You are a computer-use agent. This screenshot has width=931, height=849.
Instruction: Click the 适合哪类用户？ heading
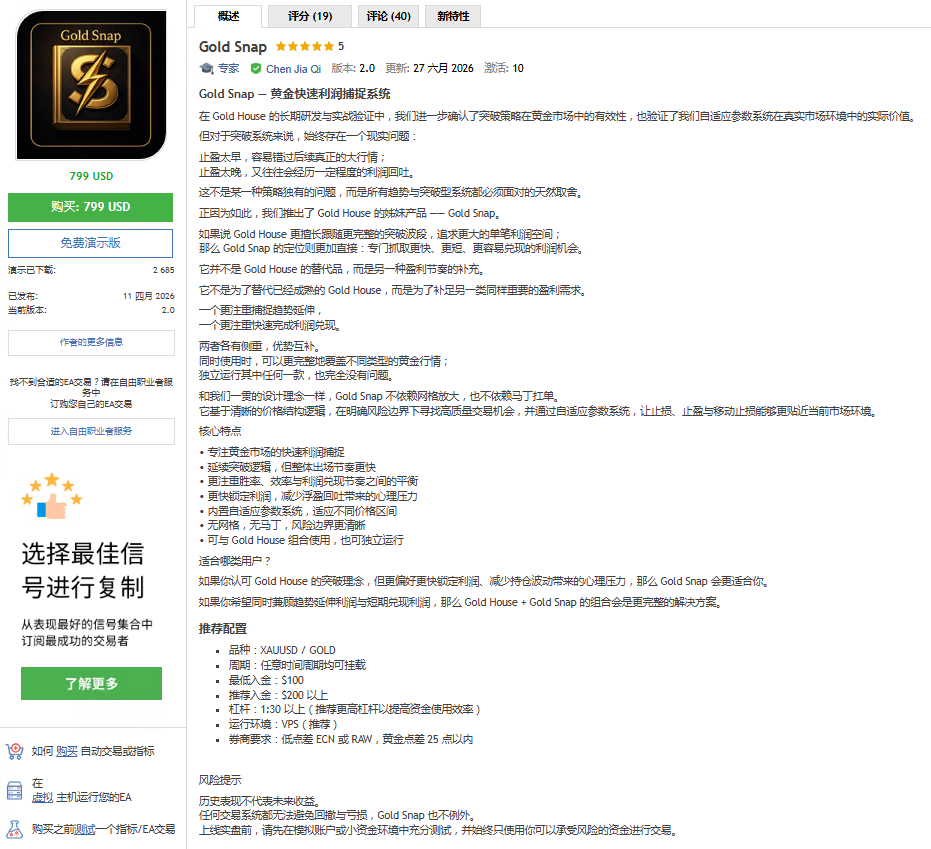(x=235, y=561)
